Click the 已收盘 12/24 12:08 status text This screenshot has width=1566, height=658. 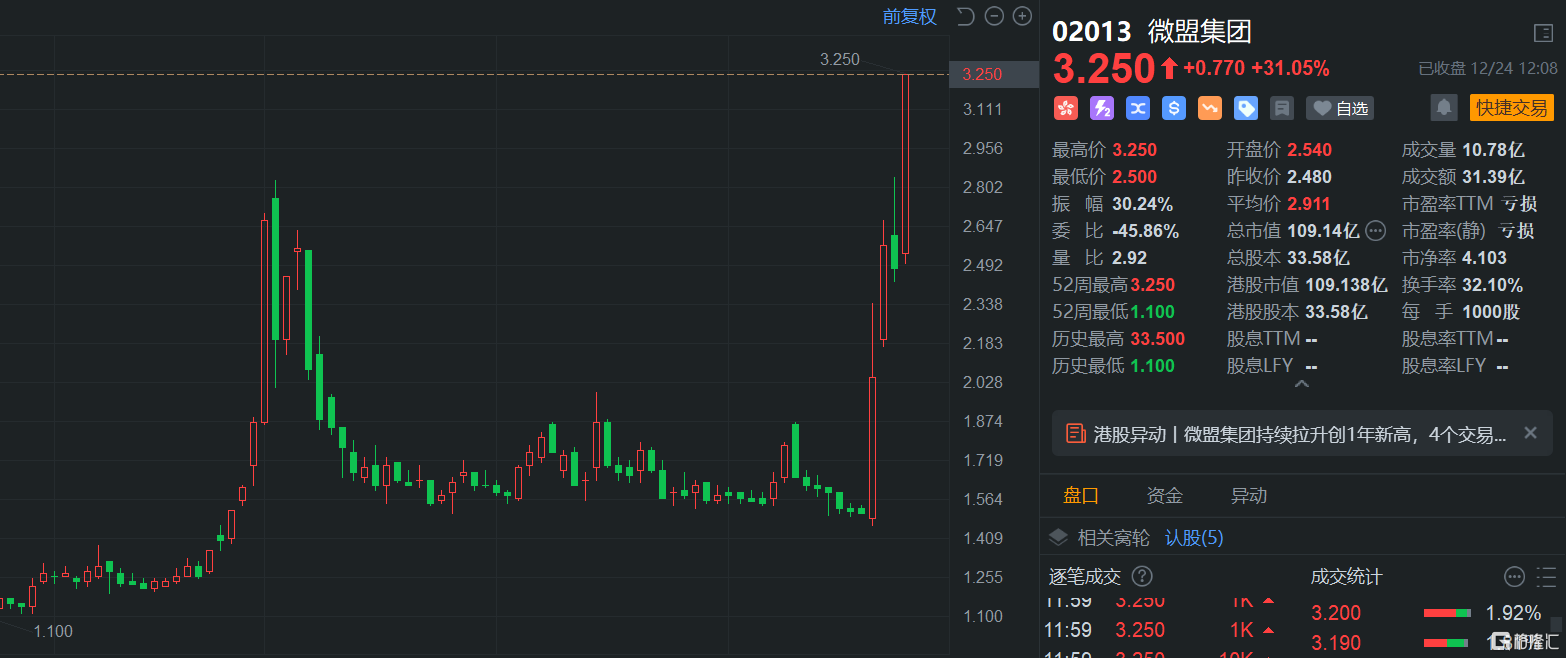click(1488, 68)
